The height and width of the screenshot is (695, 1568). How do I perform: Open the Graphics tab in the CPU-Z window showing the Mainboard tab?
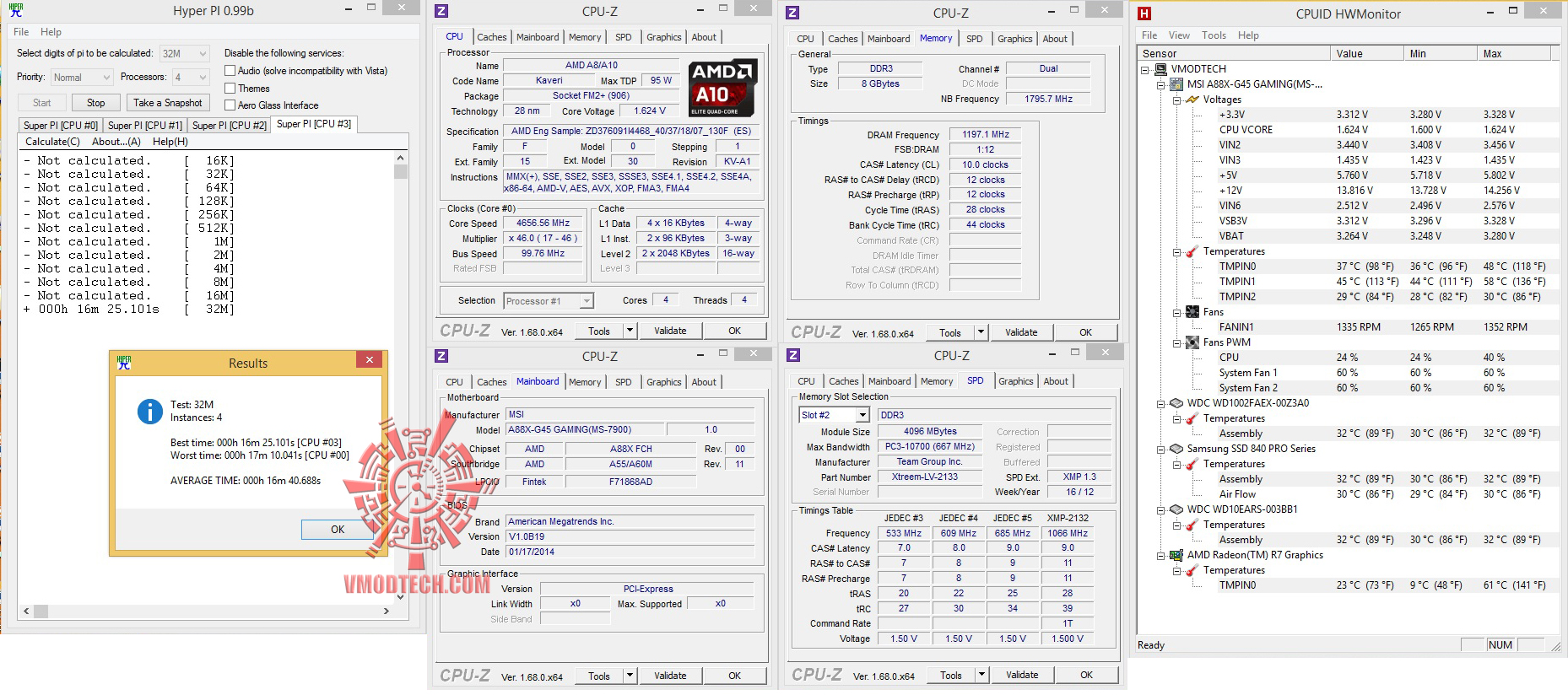pos(664,382)
